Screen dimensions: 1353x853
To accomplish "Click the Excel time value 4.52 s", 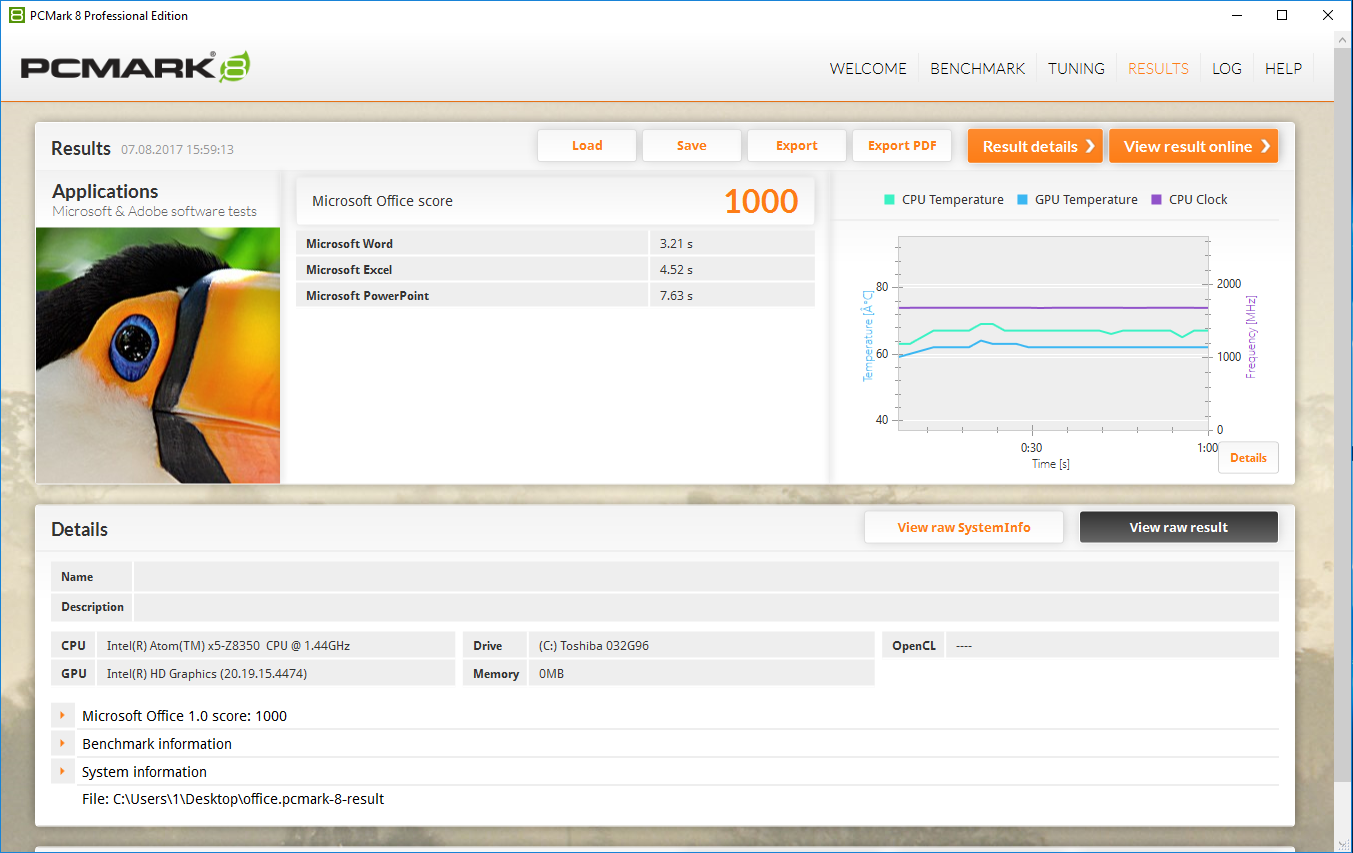I will coord(676,269).
